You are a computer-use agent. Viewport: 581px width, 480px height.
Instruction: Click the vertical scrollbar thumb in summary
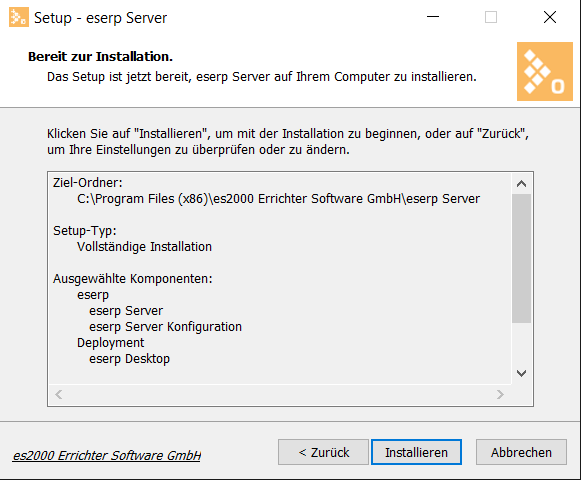pos(521,258)
